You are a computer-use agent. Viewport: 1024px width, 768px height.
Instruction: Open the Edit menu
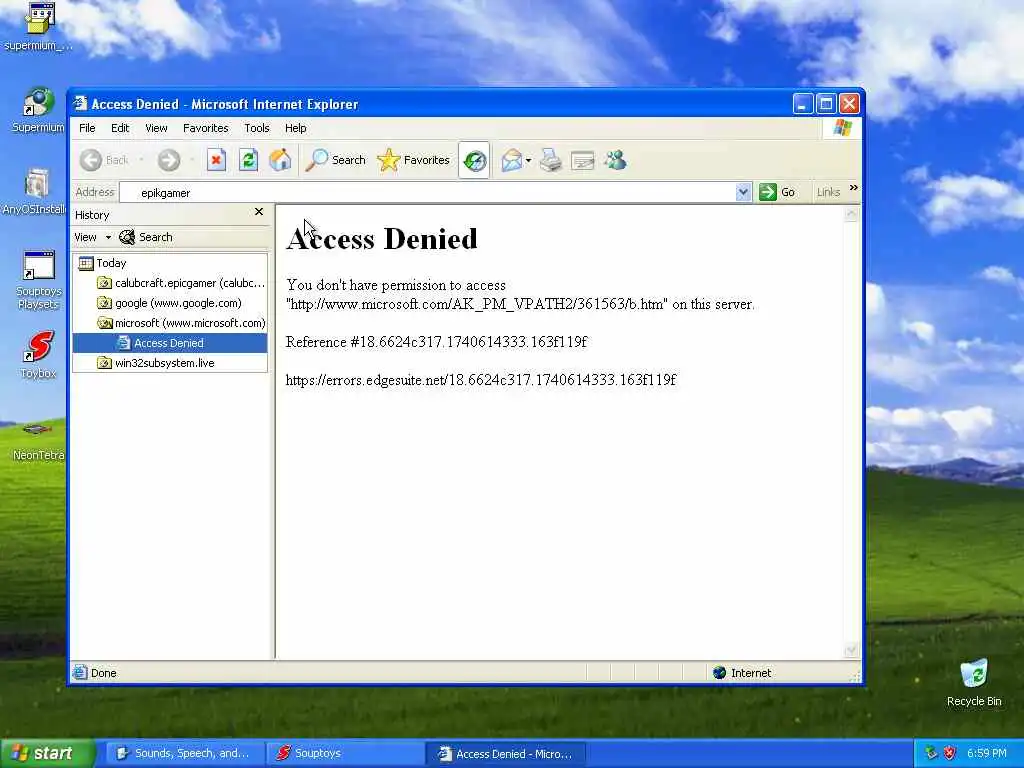120,128
